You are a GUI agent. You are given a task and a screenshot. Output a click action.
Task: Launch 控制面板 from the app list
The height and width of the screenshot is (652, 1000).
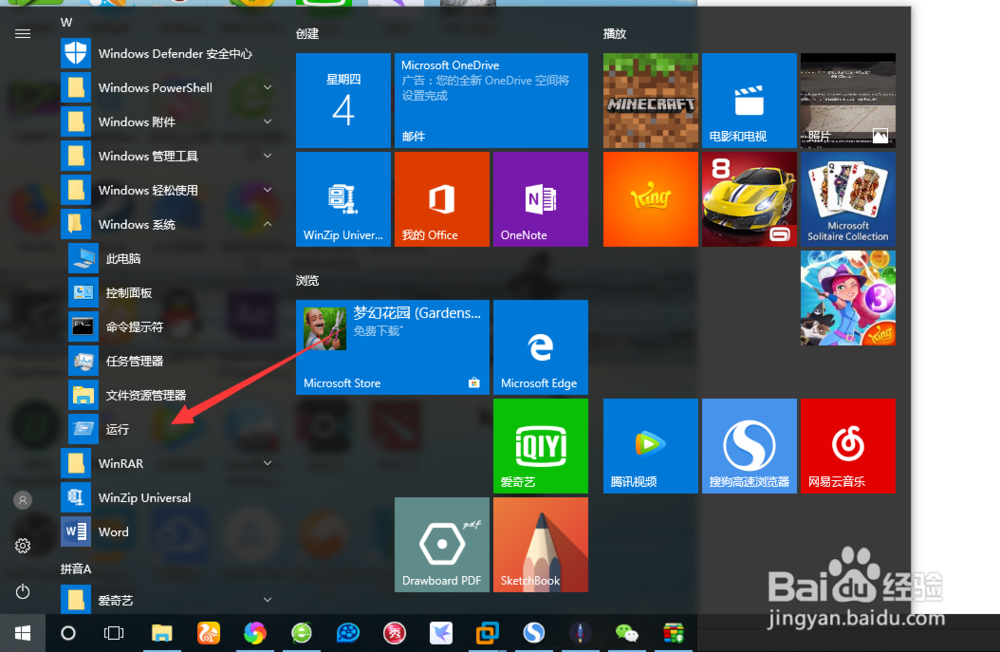pyautogui.click(x=173, y=293)
